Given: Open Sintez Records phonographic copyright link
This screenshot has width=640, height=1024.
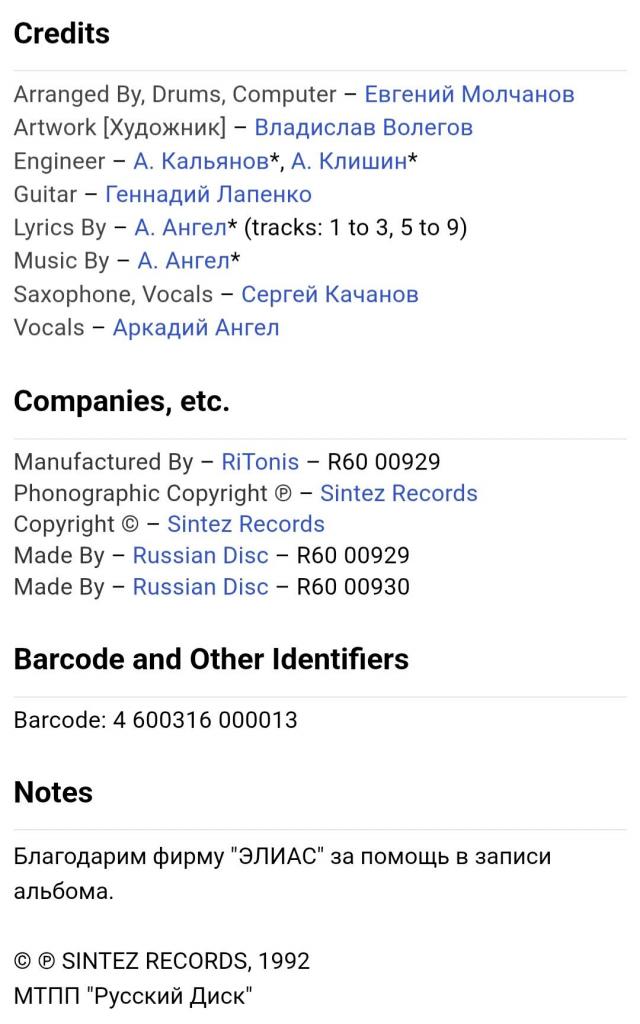Looking at the screenshot, I should point(398,493).
